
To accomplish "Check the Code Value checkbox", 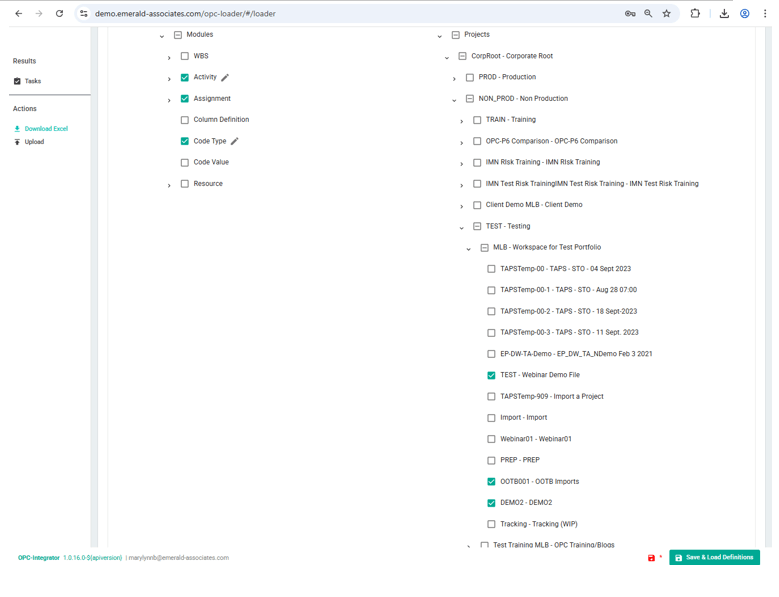I will [x=185, y=162].
